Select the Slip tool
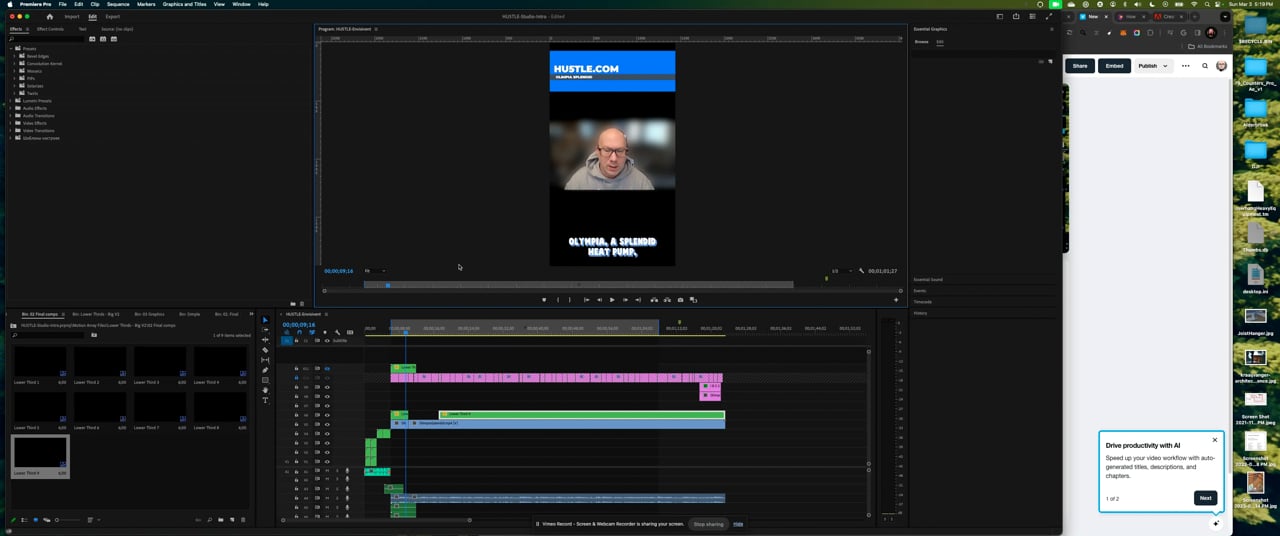1280x536 pixels. [x=265, y=360]
